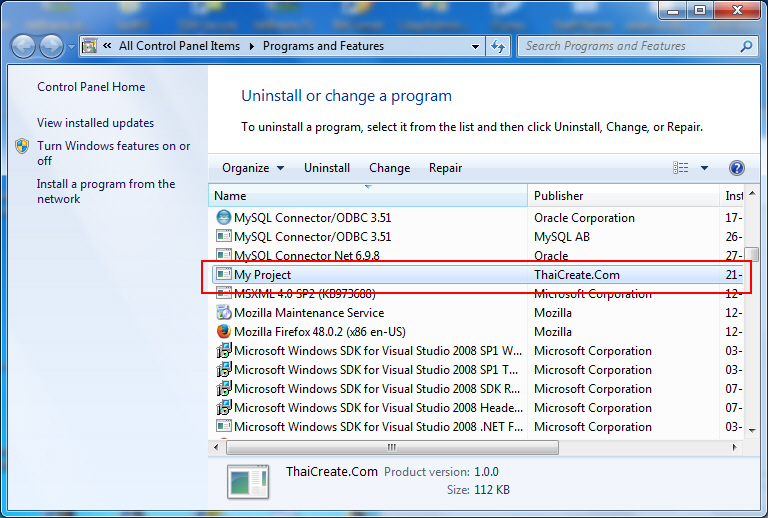
Task: Click Programs and Features breadcrumb
Action: (x=323, y=46)
